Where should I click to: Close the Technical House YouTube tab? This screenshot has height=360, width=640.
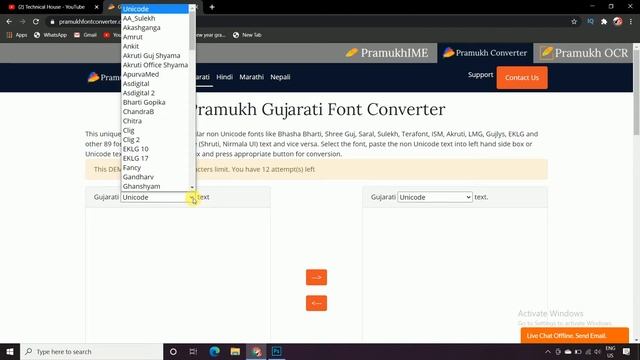(x=96, y=7)
